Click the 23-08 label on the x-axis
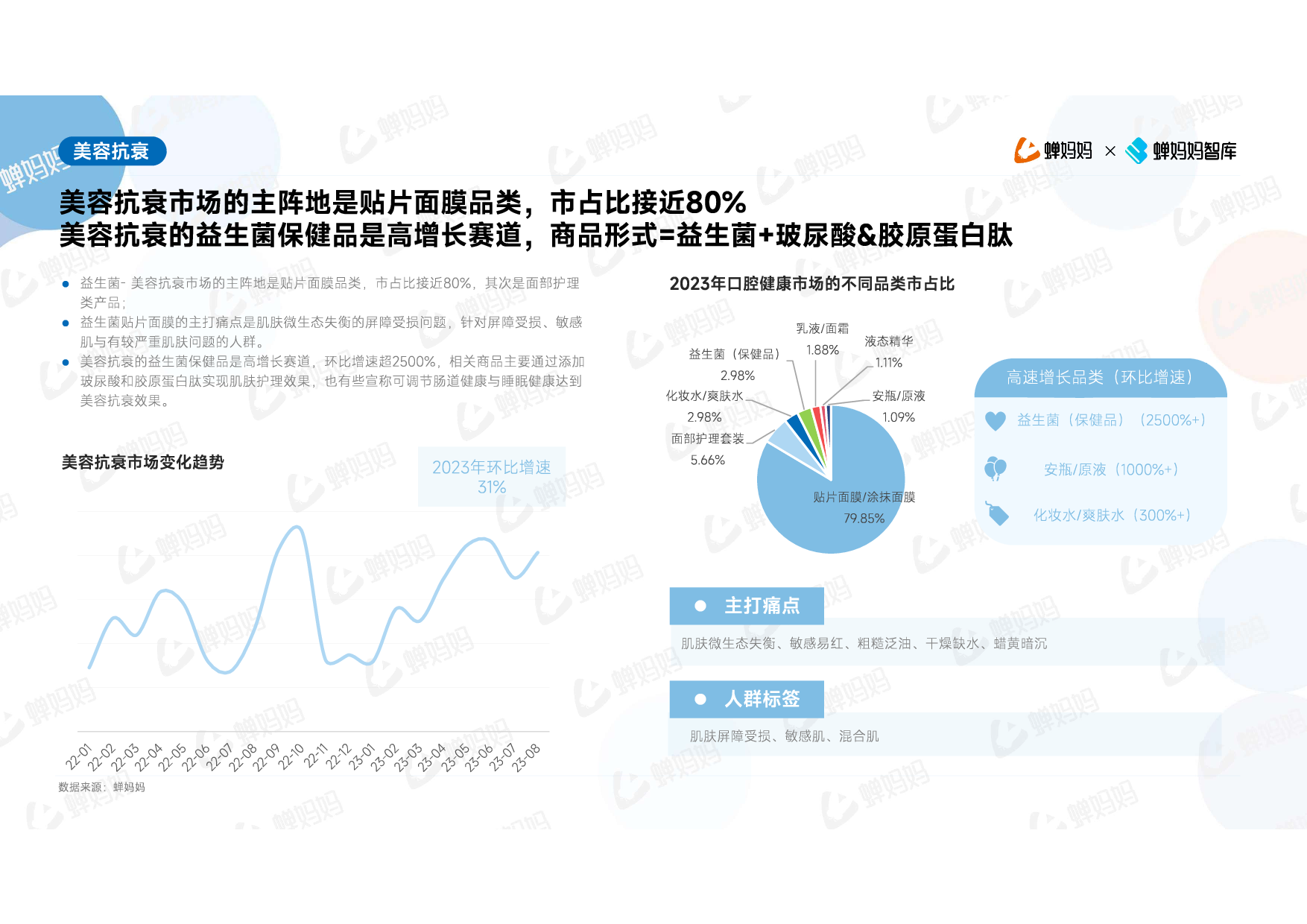 point(526,757)
